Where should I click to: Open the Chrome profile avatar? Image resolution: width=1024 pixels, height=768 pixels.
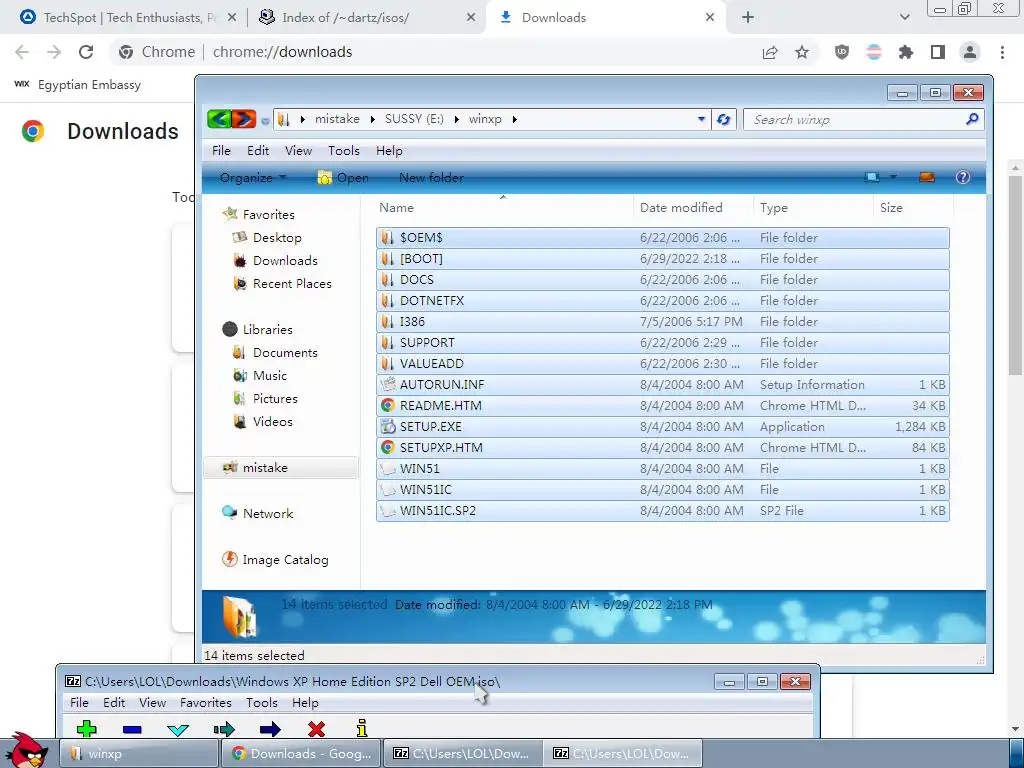pos(970,52)
